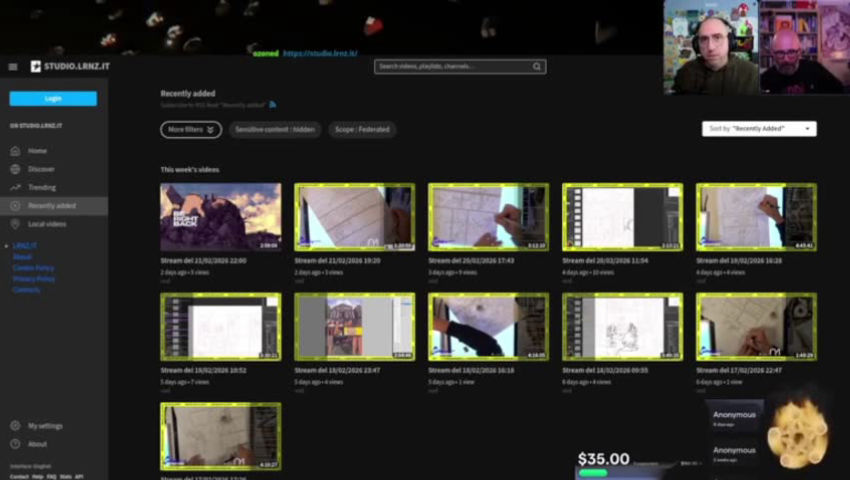Toggle the Sensitive content: hidden filter
This screenshot has width=850, height=480.
(x=274, y=130)
